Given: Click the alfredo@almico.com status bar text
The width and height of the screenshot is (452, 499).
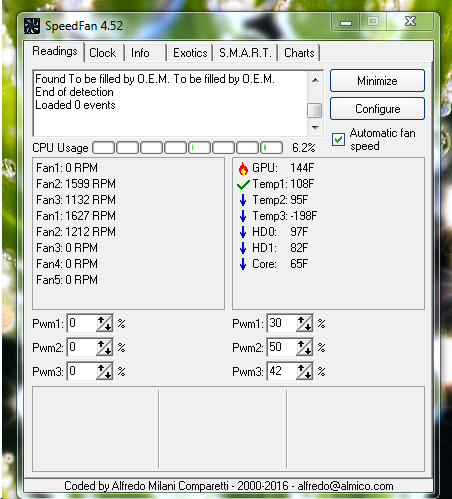Looking at the screenshot, I should pyautogui.click(x=345, y=486).
